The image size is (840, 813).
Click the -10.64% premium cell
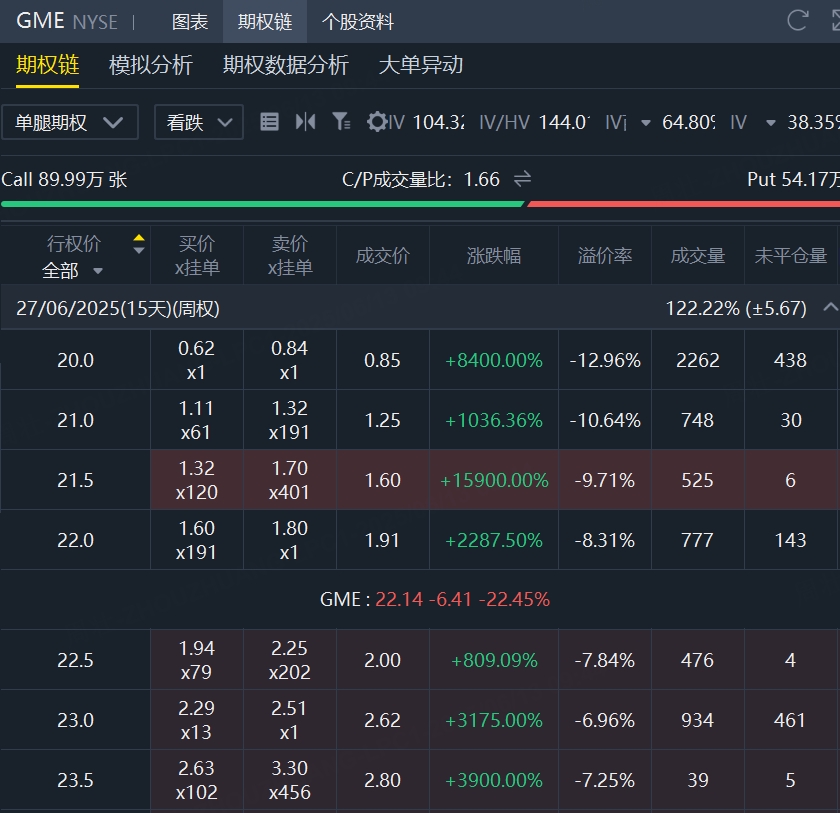point(605,420)
